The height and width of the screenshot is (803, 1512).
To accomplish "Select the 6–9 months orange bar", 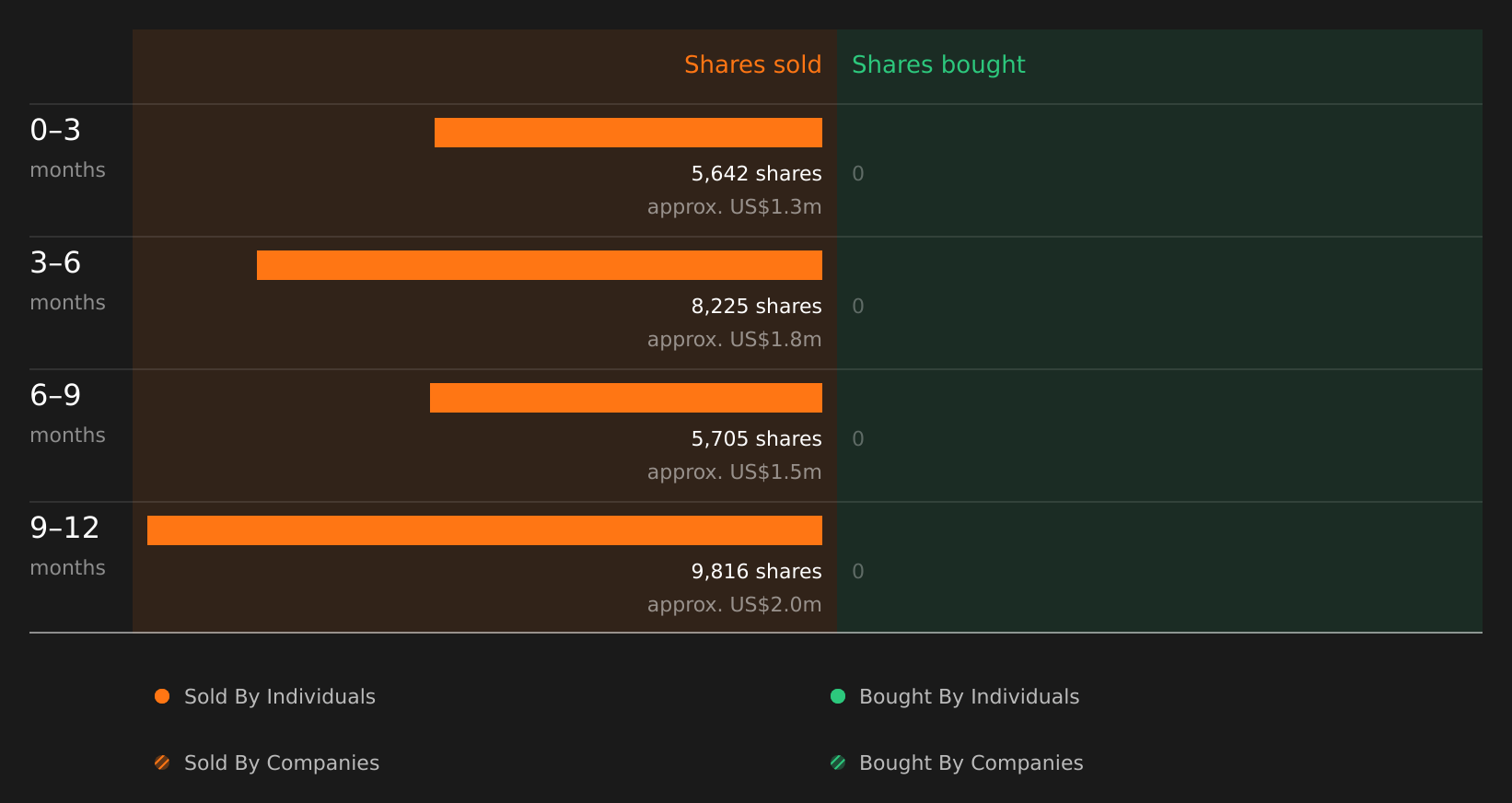I will 626,398.
